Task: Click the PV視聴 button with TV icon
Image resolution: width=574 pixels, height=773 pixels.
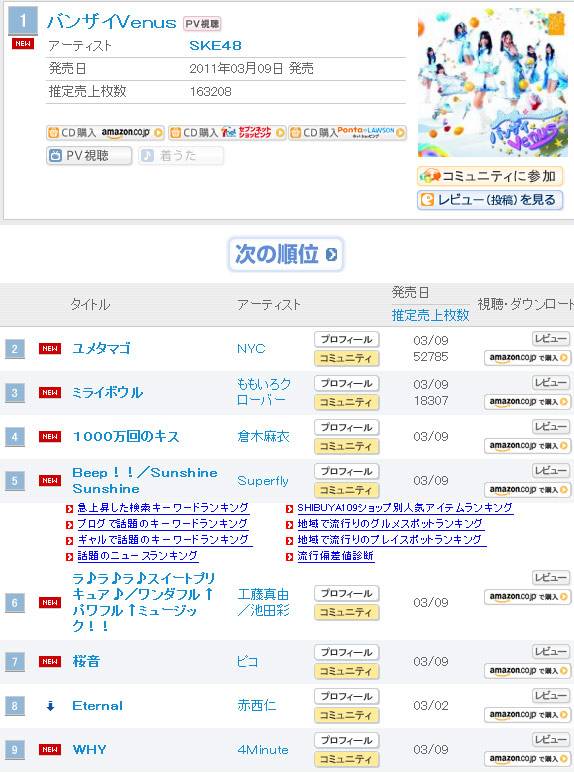Action: pos(89,156)
